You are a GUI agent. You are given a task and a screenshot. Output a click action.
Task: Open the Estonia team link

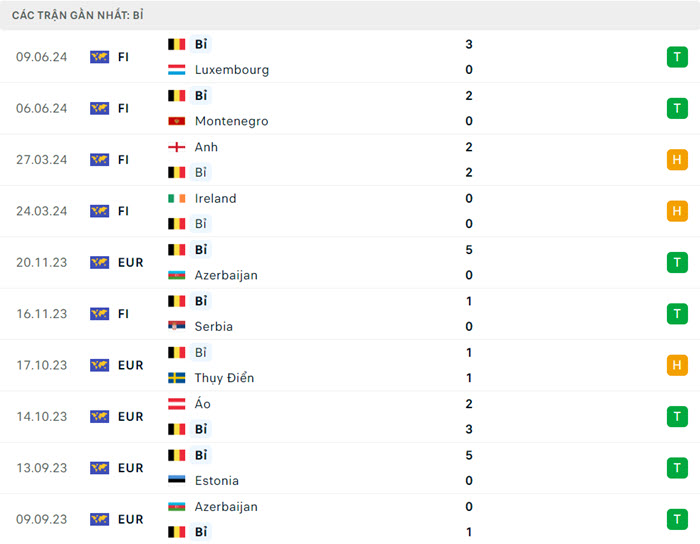216,480
